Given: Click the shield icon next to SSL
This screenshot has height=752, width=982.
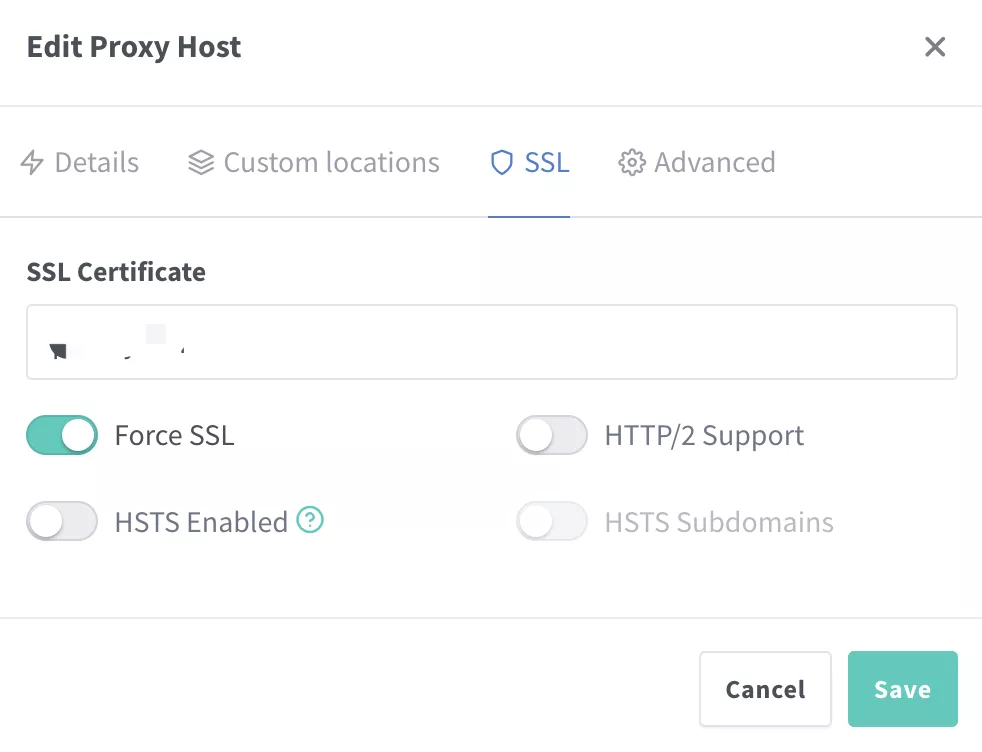Looking at the screenshot, I should 501,163.
